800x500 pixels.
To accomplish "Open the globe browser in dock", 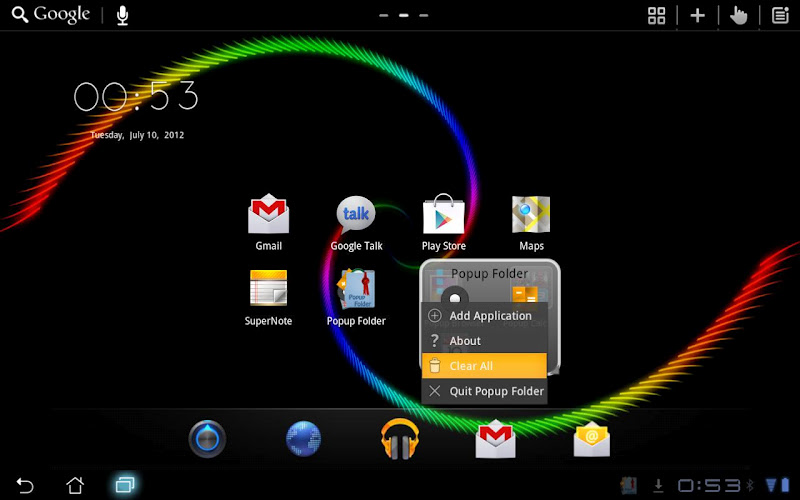I will coord(304,439).
